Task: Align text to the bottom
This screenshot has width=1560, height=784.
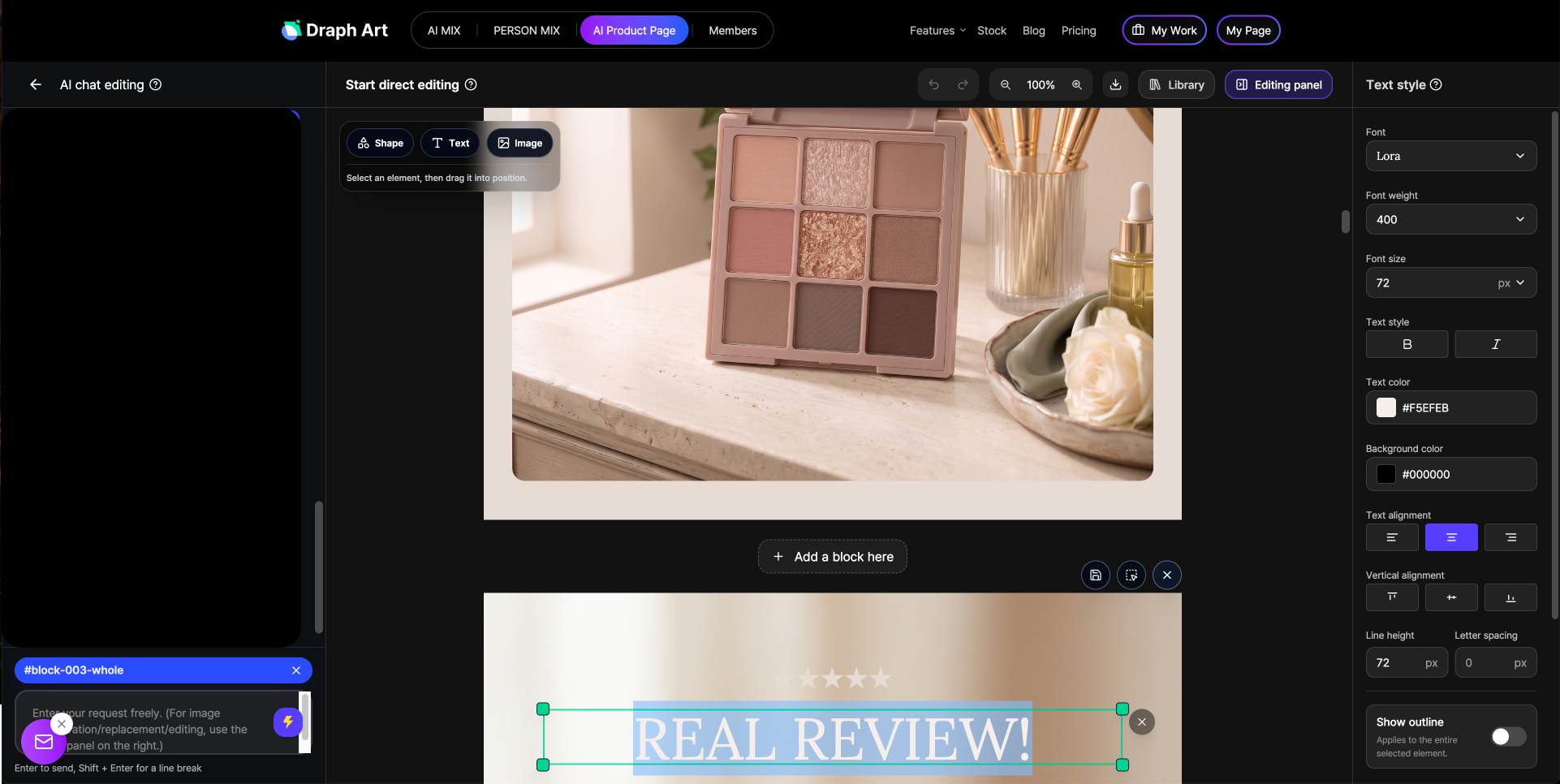Action: point(1510,597)
